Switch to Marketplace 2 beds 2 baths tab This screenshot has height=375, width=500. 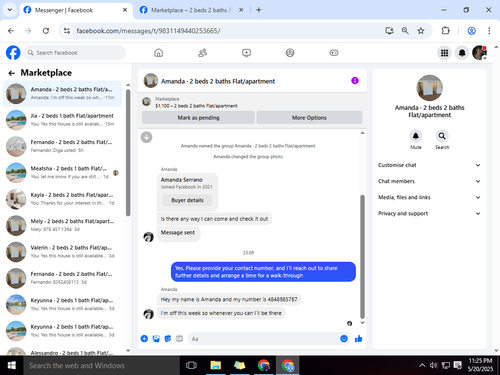pyautogui.click(x=191, y=10)
